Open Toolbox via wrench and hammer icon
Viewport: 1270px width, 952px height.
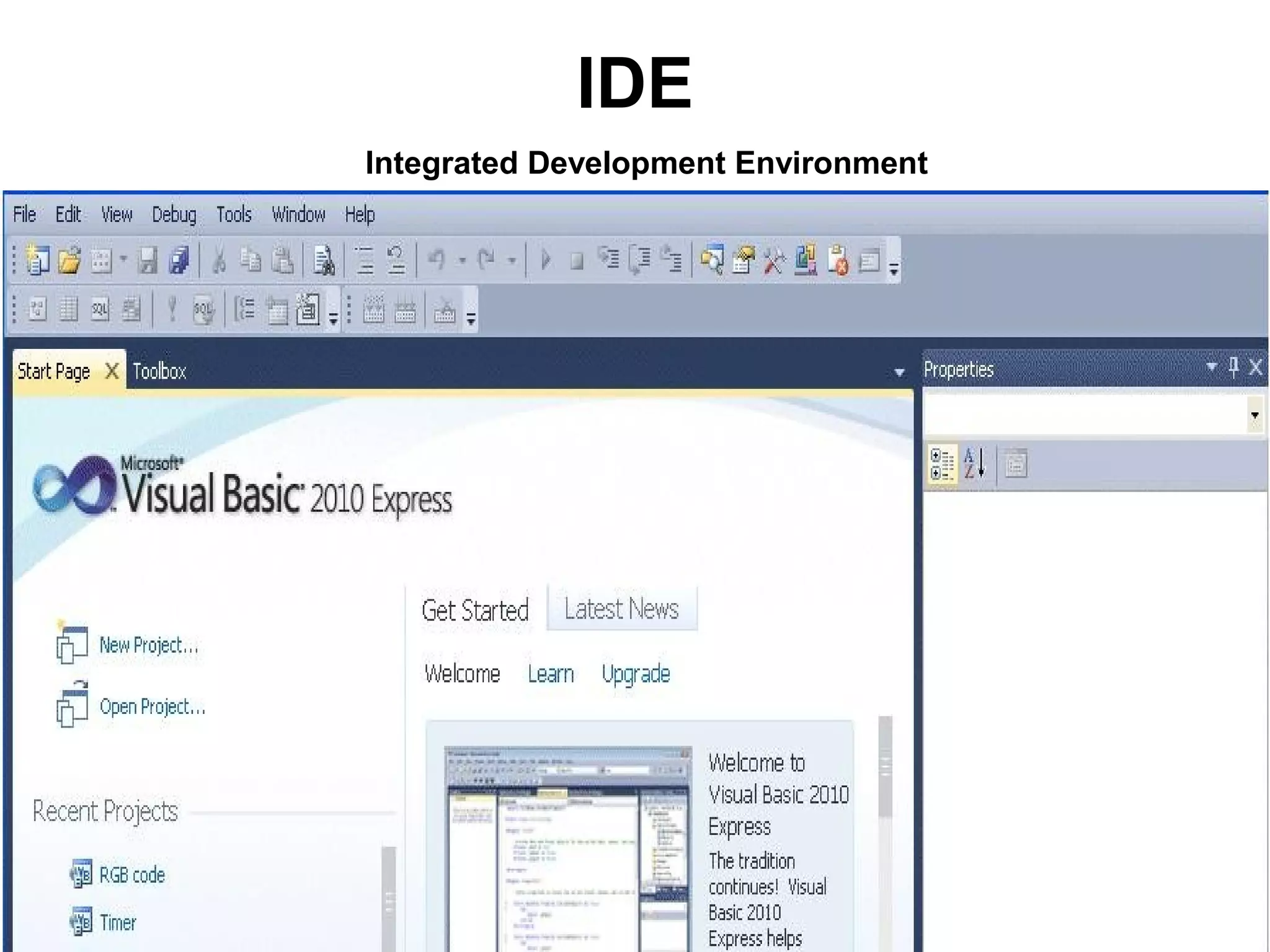774,260
